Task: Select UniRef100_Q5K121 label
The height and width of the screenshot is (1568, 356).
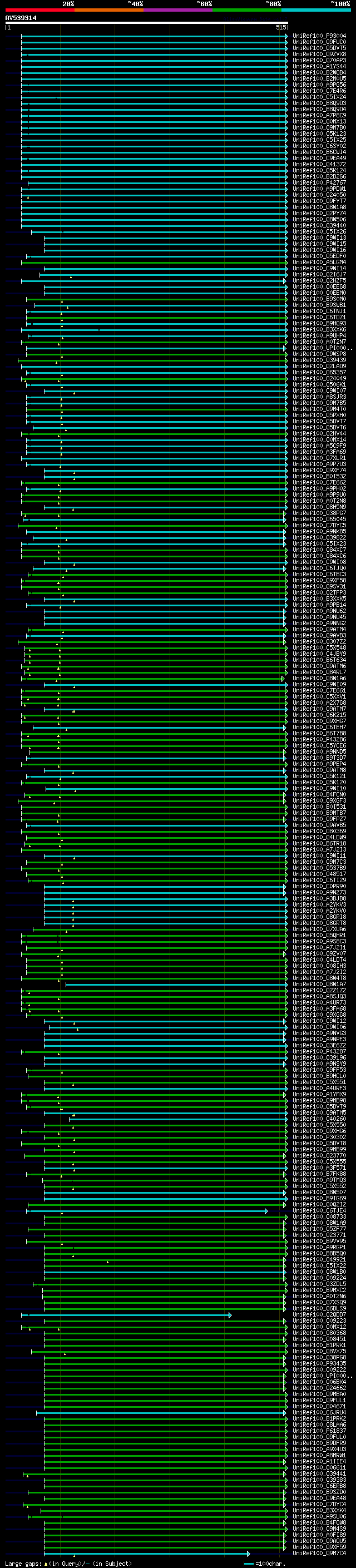Action: tap(319, 776)
